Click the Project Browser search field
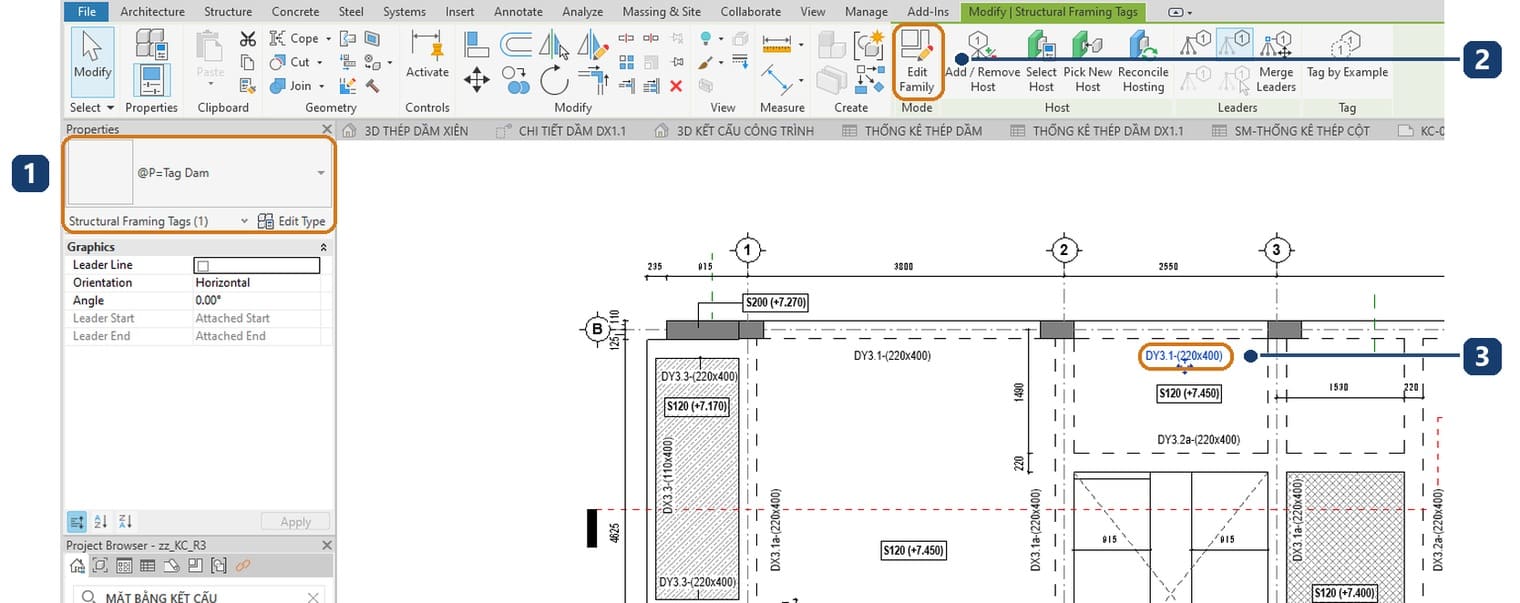 (x=200, y=597)
